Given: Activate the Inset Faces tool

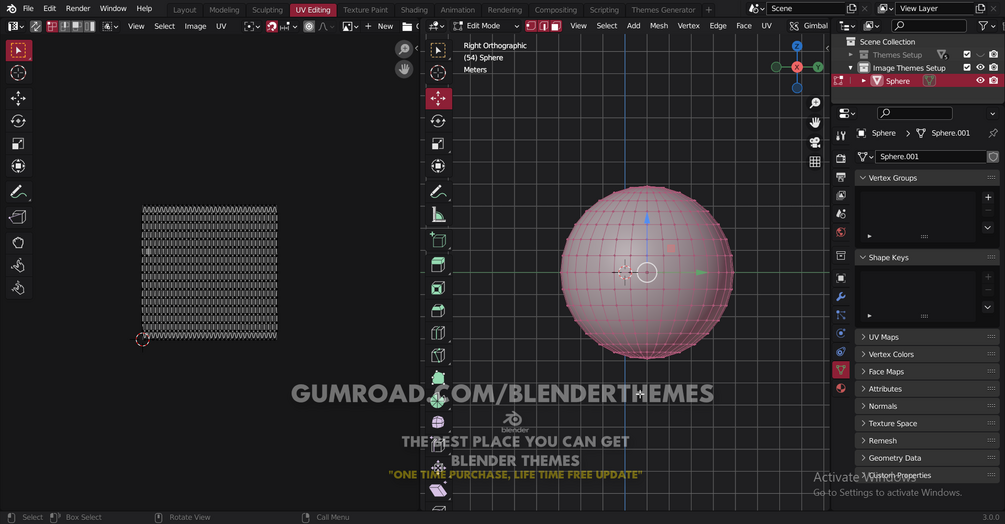Looking at the screenshot, I should point(438,288).
